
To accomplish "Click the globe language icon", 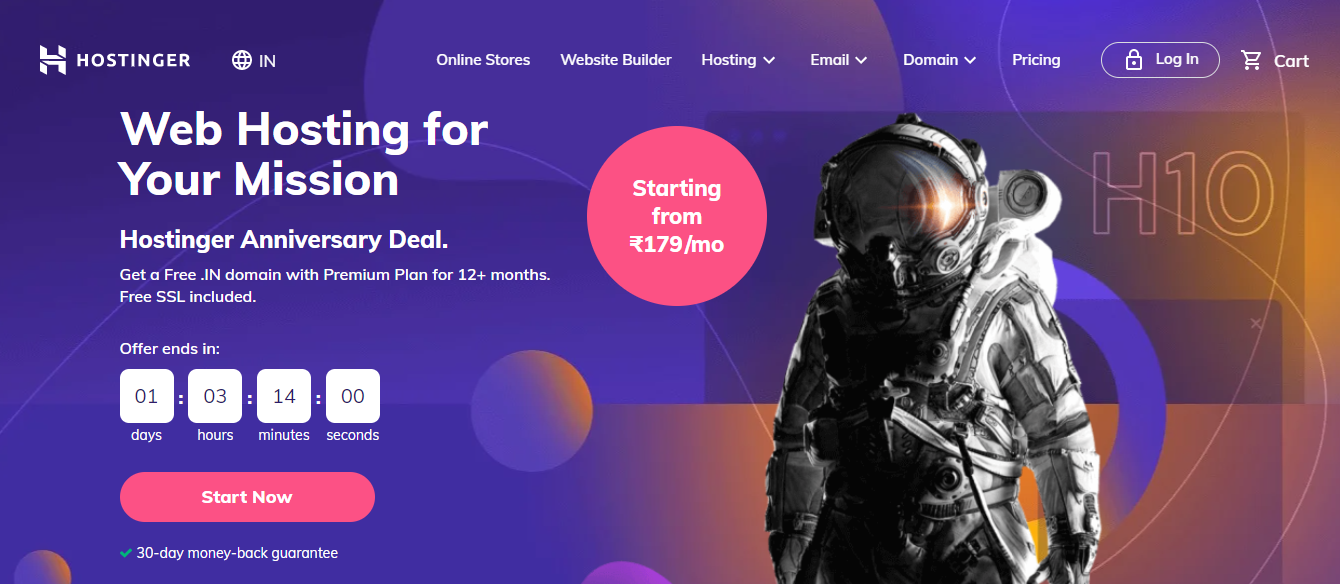I will coord(241,60).
